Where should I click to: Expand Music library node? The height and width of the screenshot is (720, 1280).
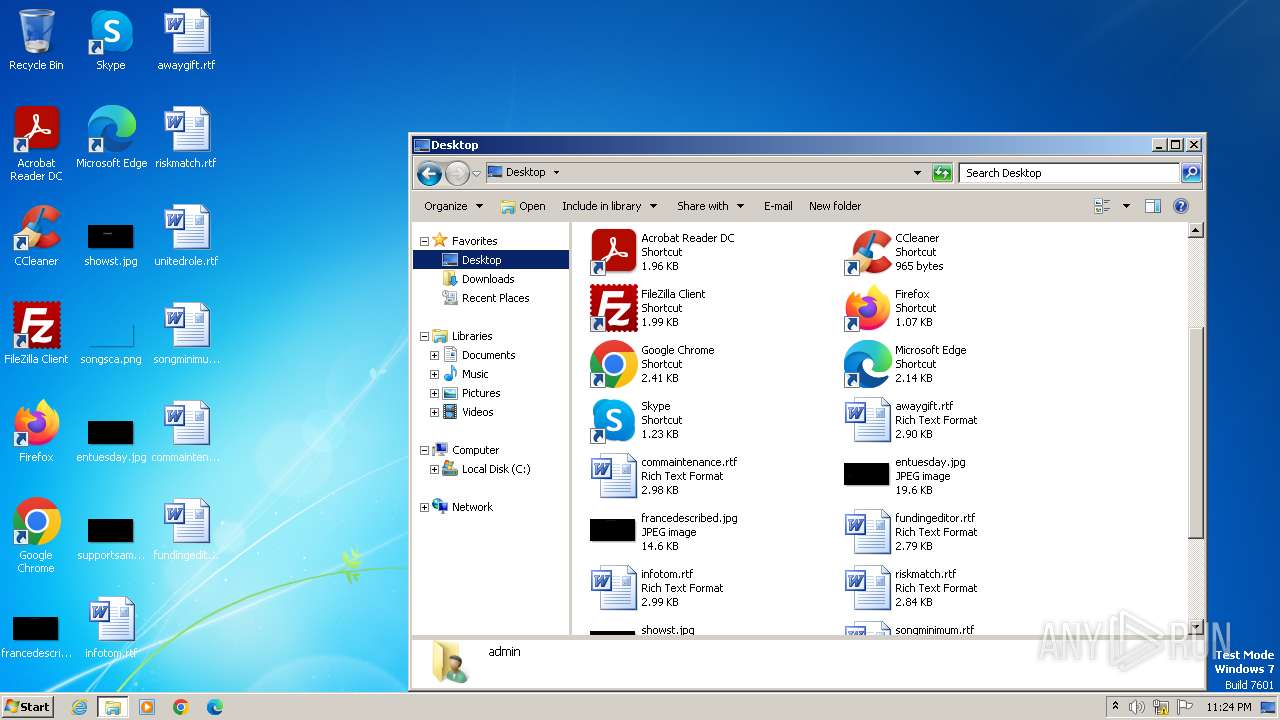pos(435,374)
